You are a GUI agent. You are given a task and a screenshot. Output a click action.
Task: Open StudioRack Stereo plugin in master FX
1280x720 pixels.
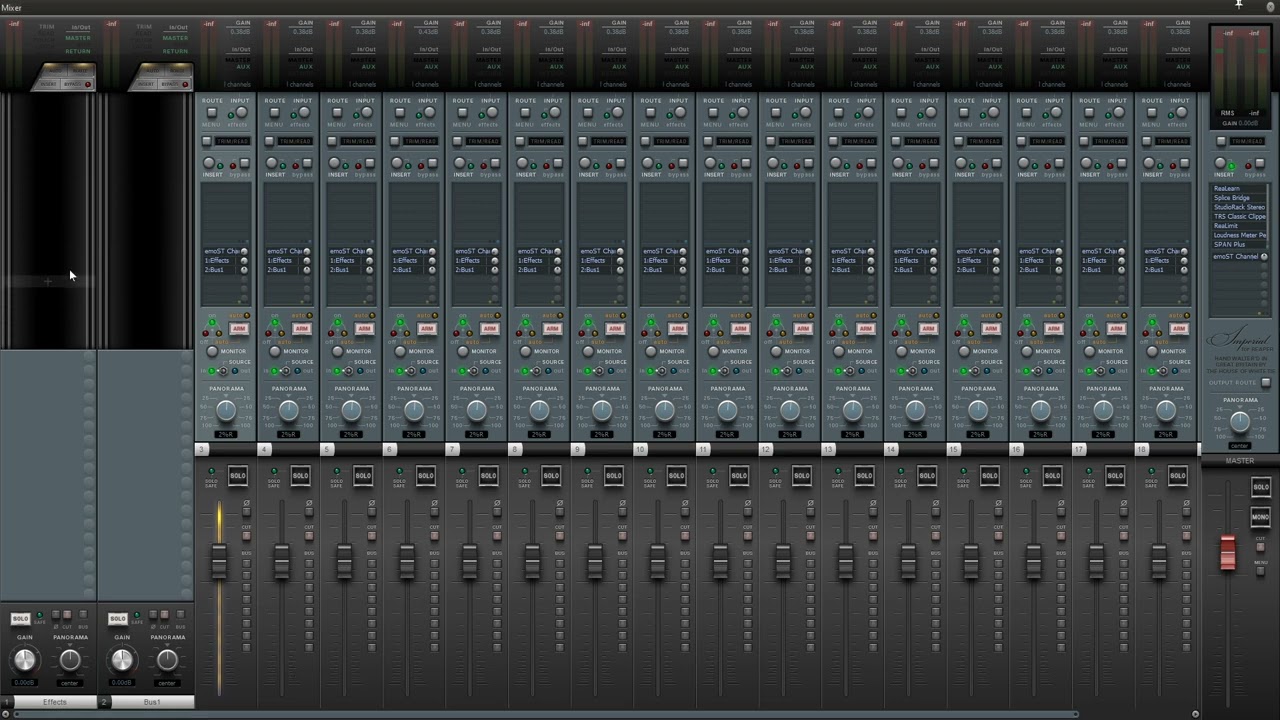click(x=1239, y=207)
